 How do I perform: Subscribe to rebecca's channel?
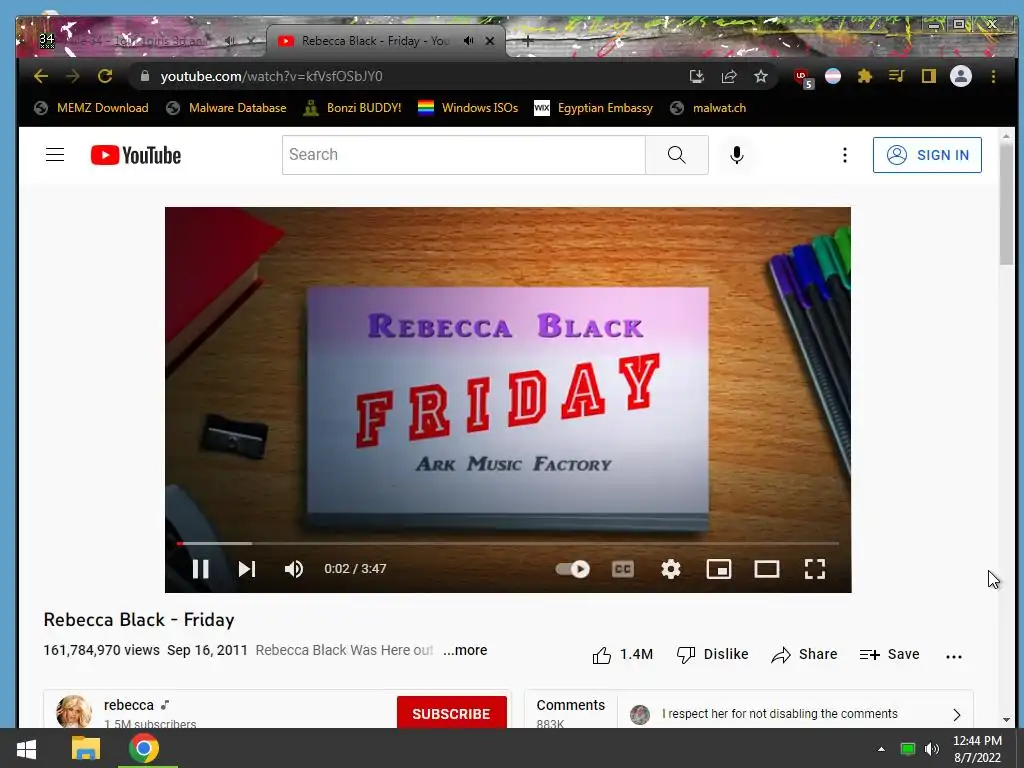click(x=451, y=713)
